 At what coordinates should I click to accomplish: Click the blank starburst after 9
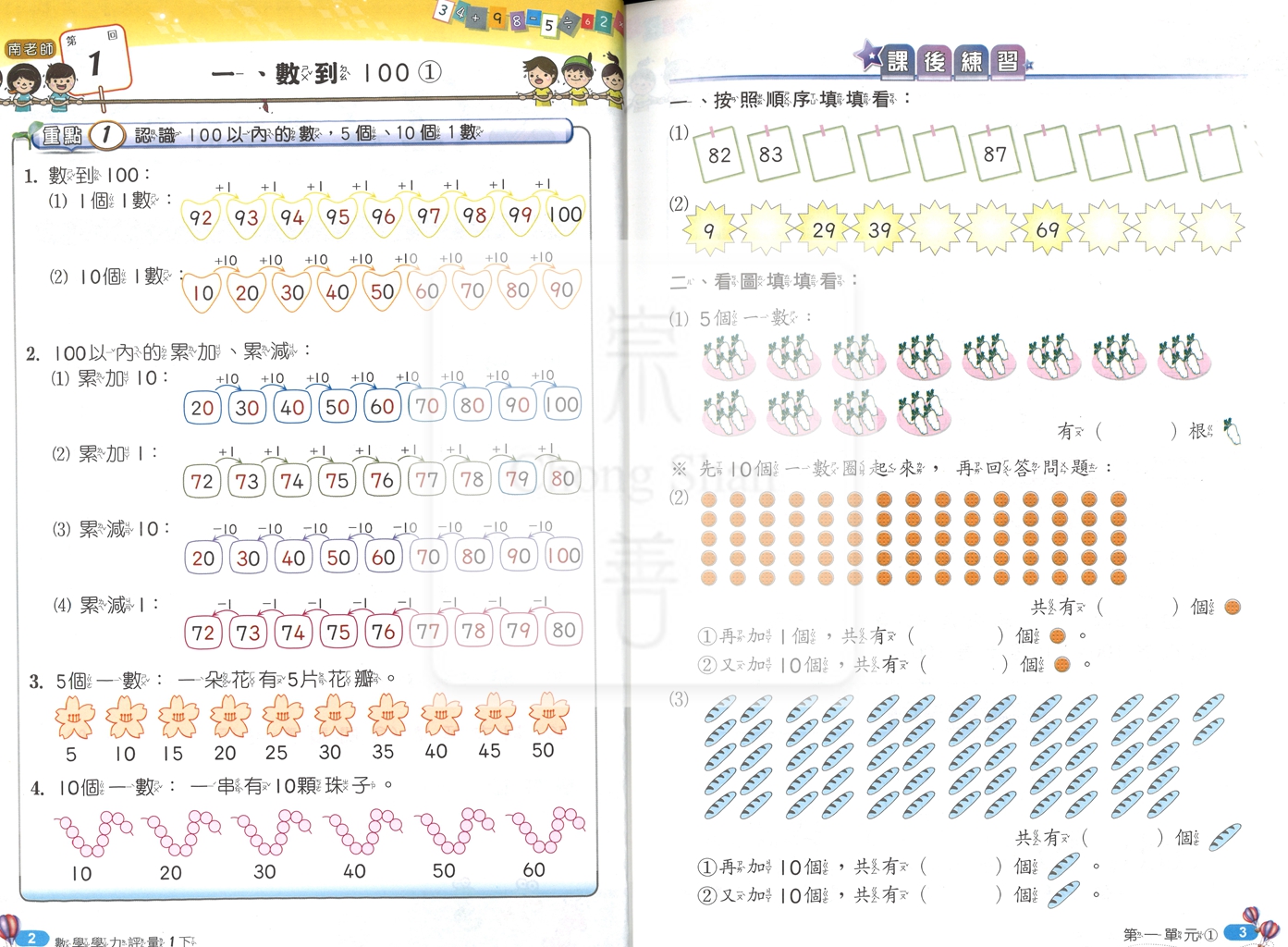[767, 228]
